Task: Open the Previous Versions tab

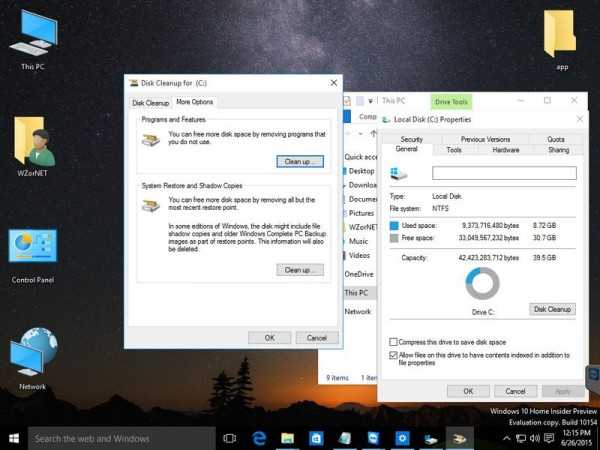Action: point(485,139)
